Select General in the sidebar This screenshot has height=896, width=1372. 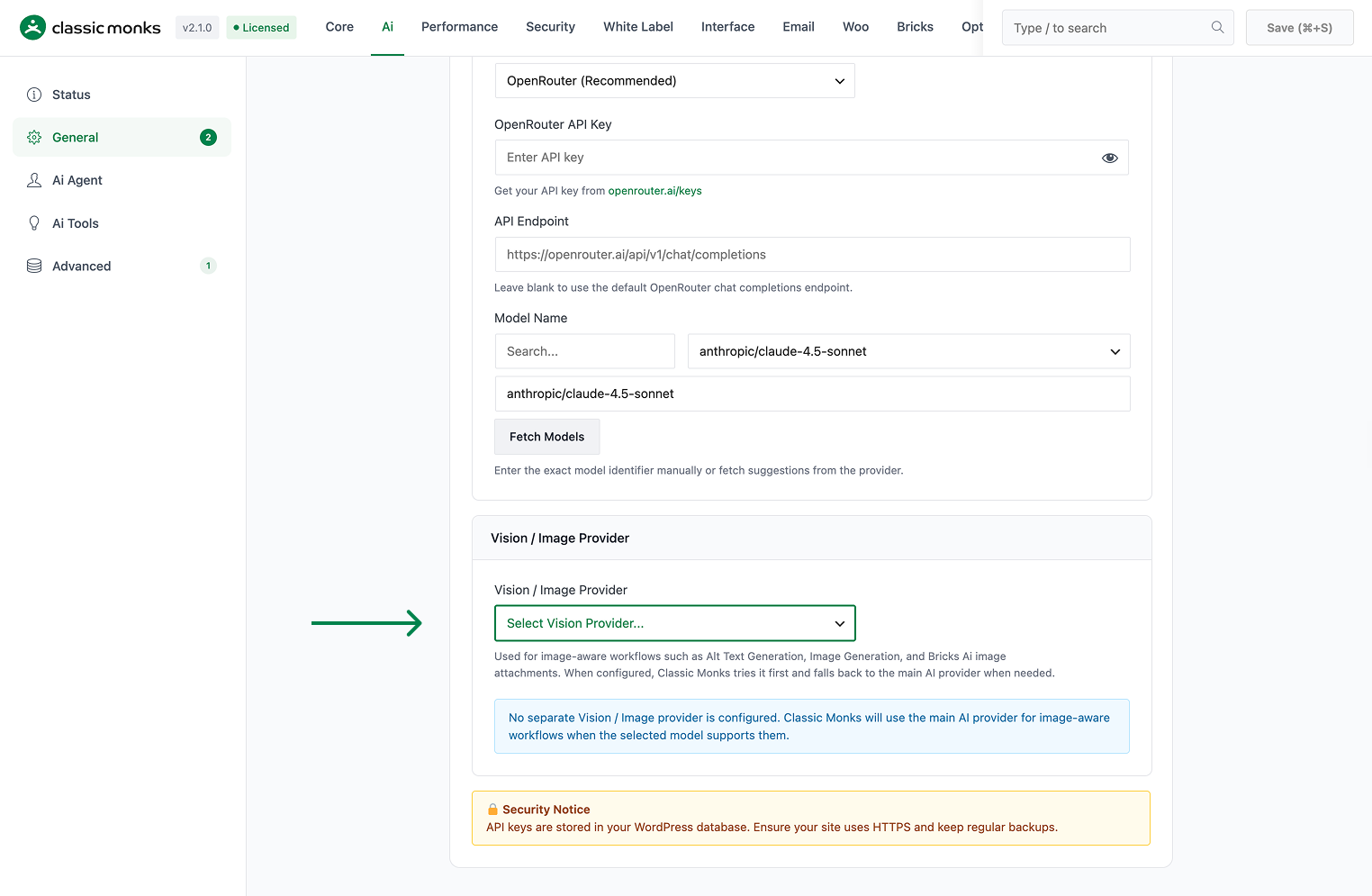(x=122, y=138)
